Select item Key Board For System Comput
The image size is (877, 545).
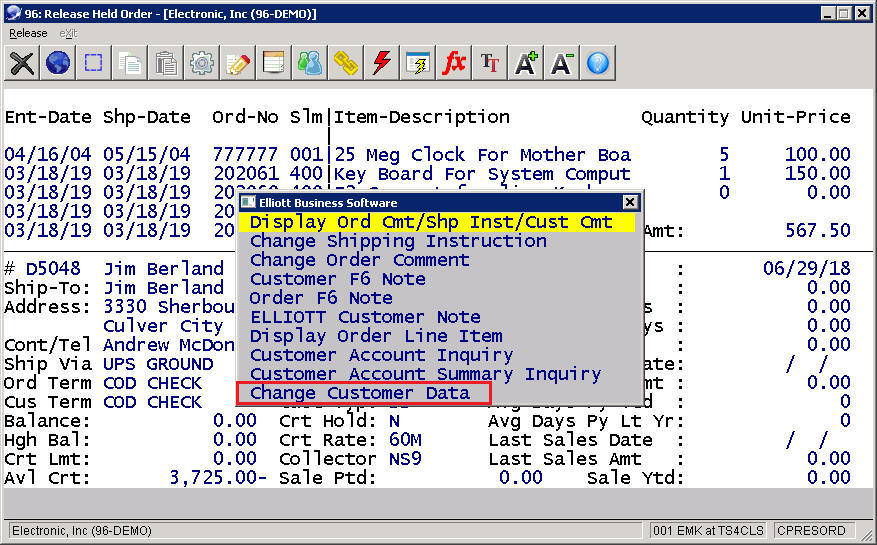(483, 173)
